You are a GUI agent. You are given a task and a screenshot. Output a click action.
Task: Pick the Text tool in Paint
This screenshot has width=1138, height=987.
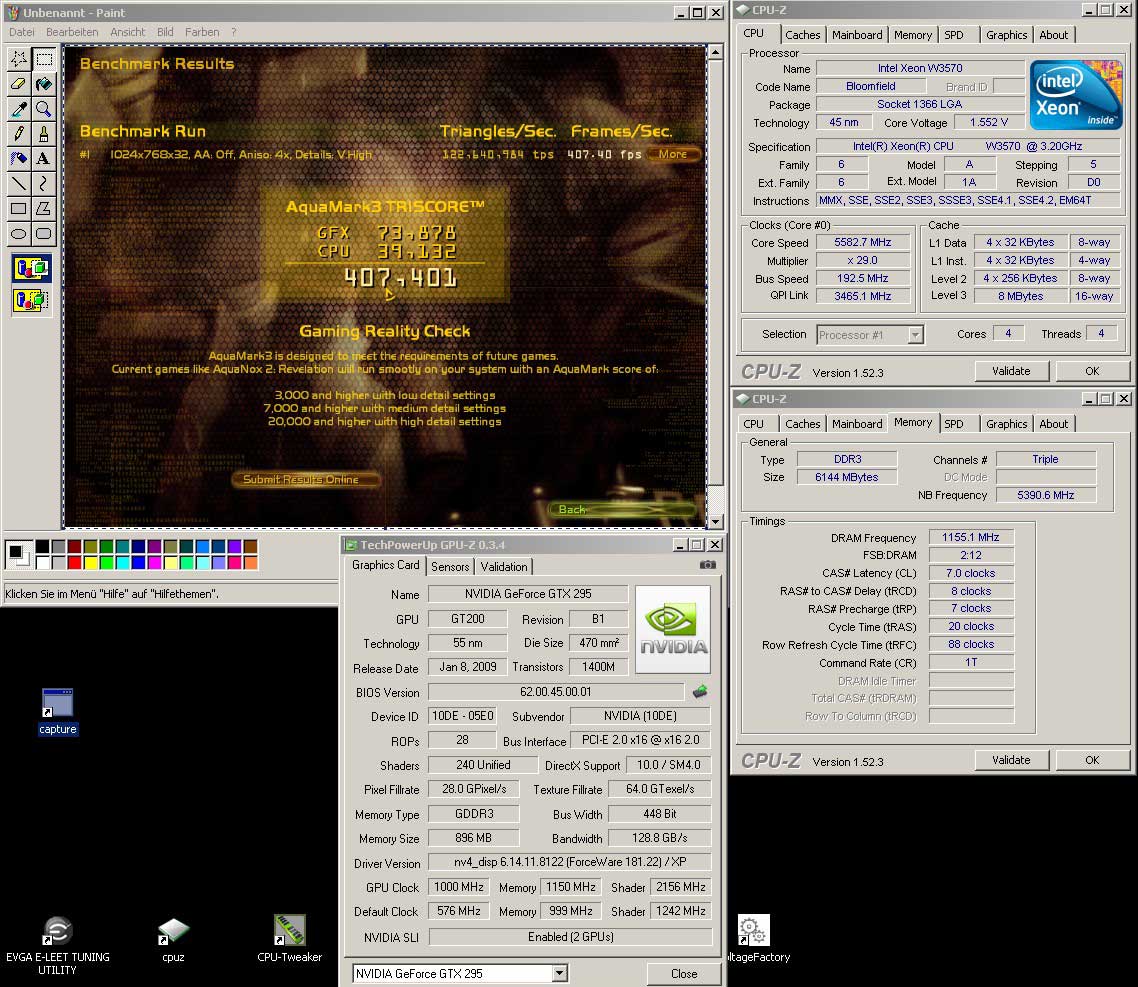(44, 158)
